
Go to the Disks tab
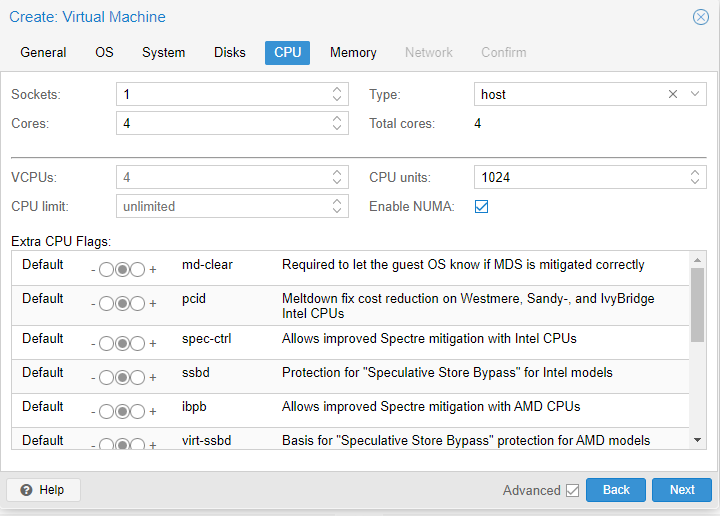229,52
